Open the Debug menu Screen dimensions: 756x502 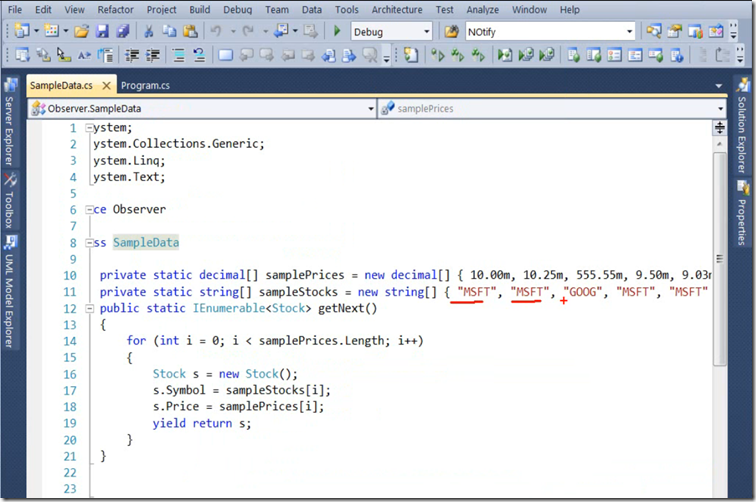click(x=237, y=10)
